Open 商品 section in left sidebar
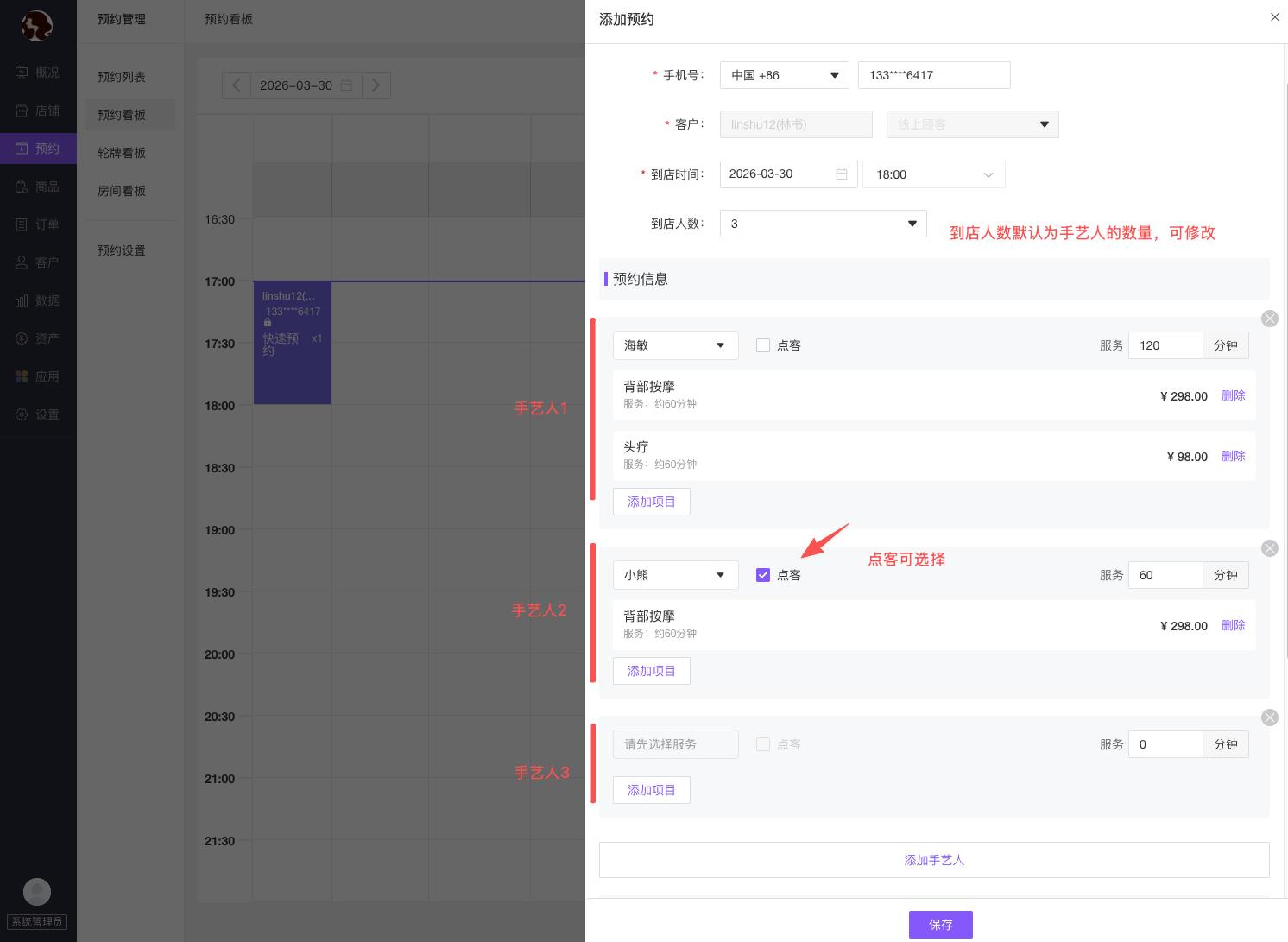 pos(38,187)
